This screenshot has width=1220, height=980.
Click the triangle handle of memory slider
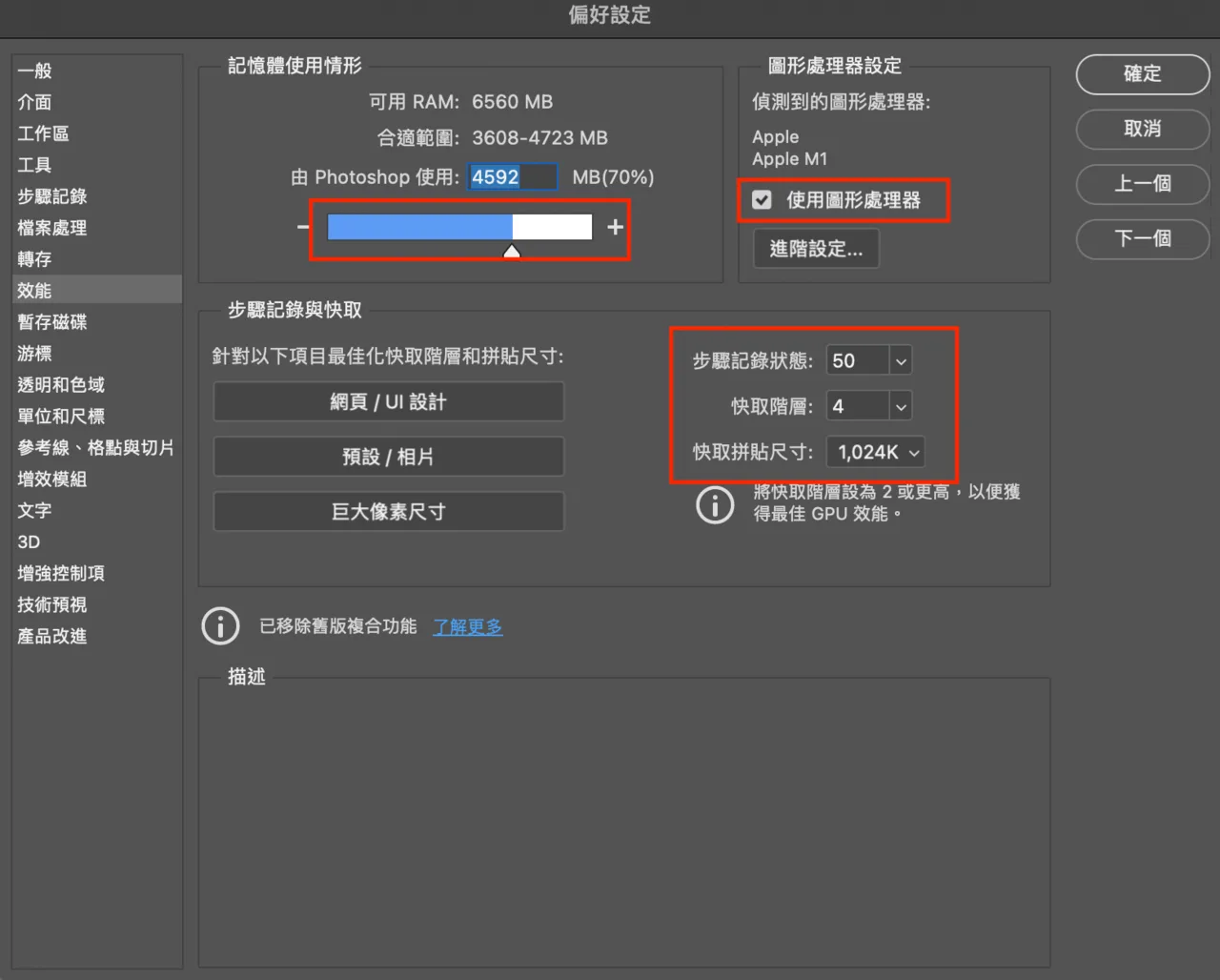tap(512, 251)
